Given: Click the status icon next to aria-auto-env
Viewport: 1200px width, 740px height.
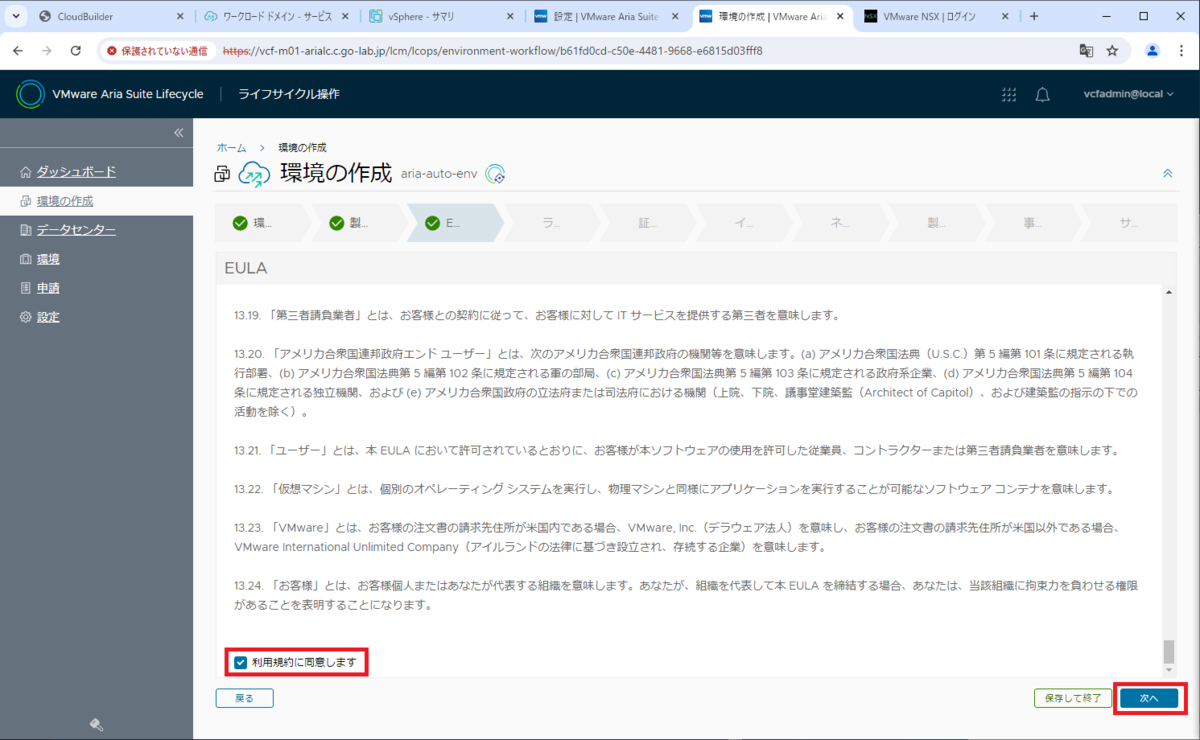Looking at the screenshot, I should [495, 174].
